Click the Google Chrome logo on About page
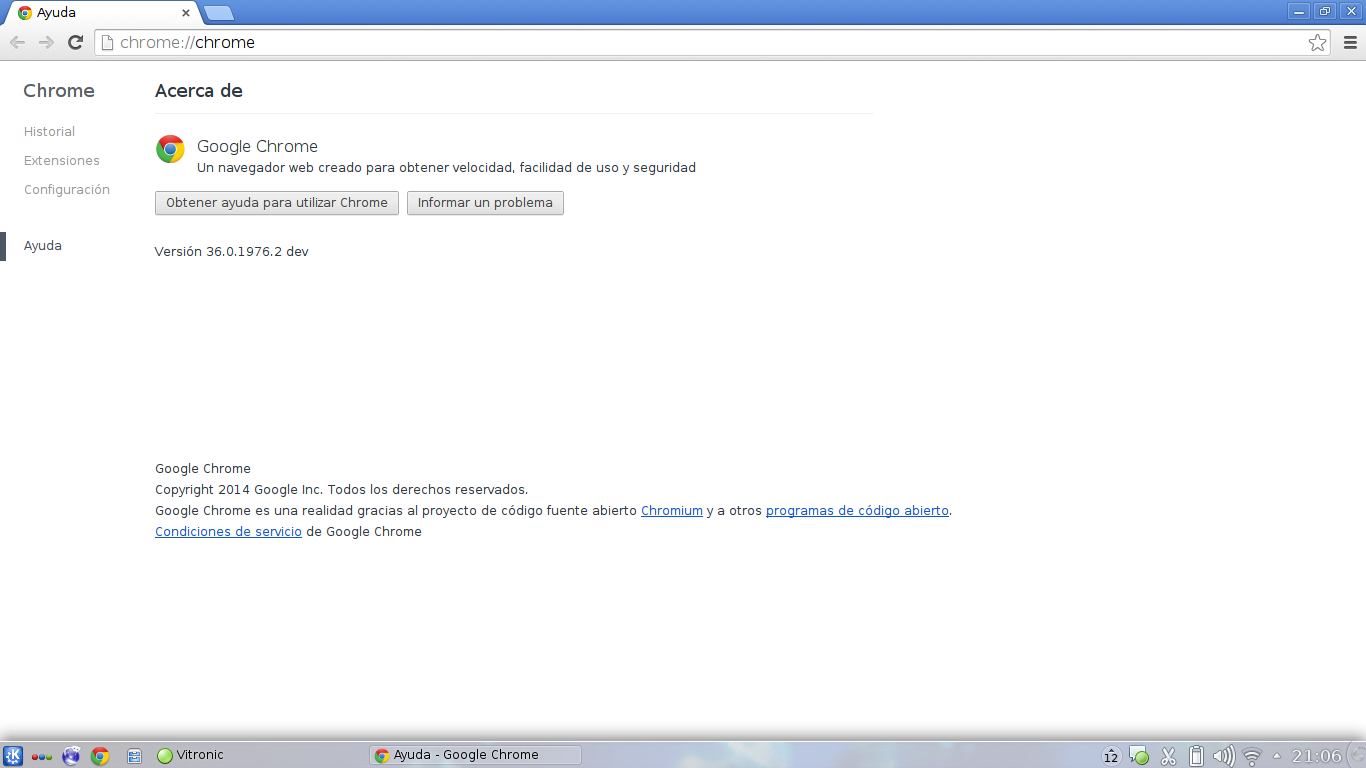The width and height of the screenshot is (1366, 768). pyautogui.click(x=170, y=149)
